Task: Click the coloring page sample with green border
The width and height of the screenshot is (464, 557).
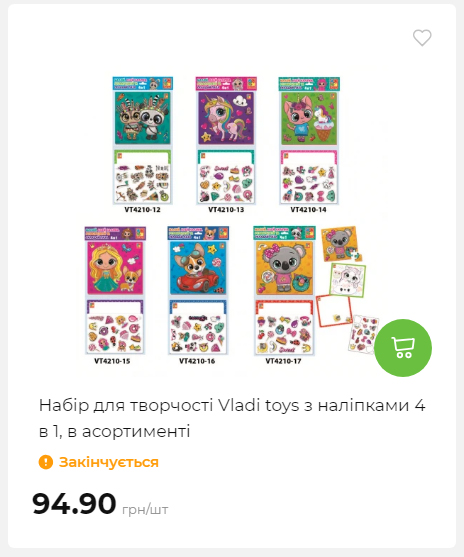Action: click(347, 280)
